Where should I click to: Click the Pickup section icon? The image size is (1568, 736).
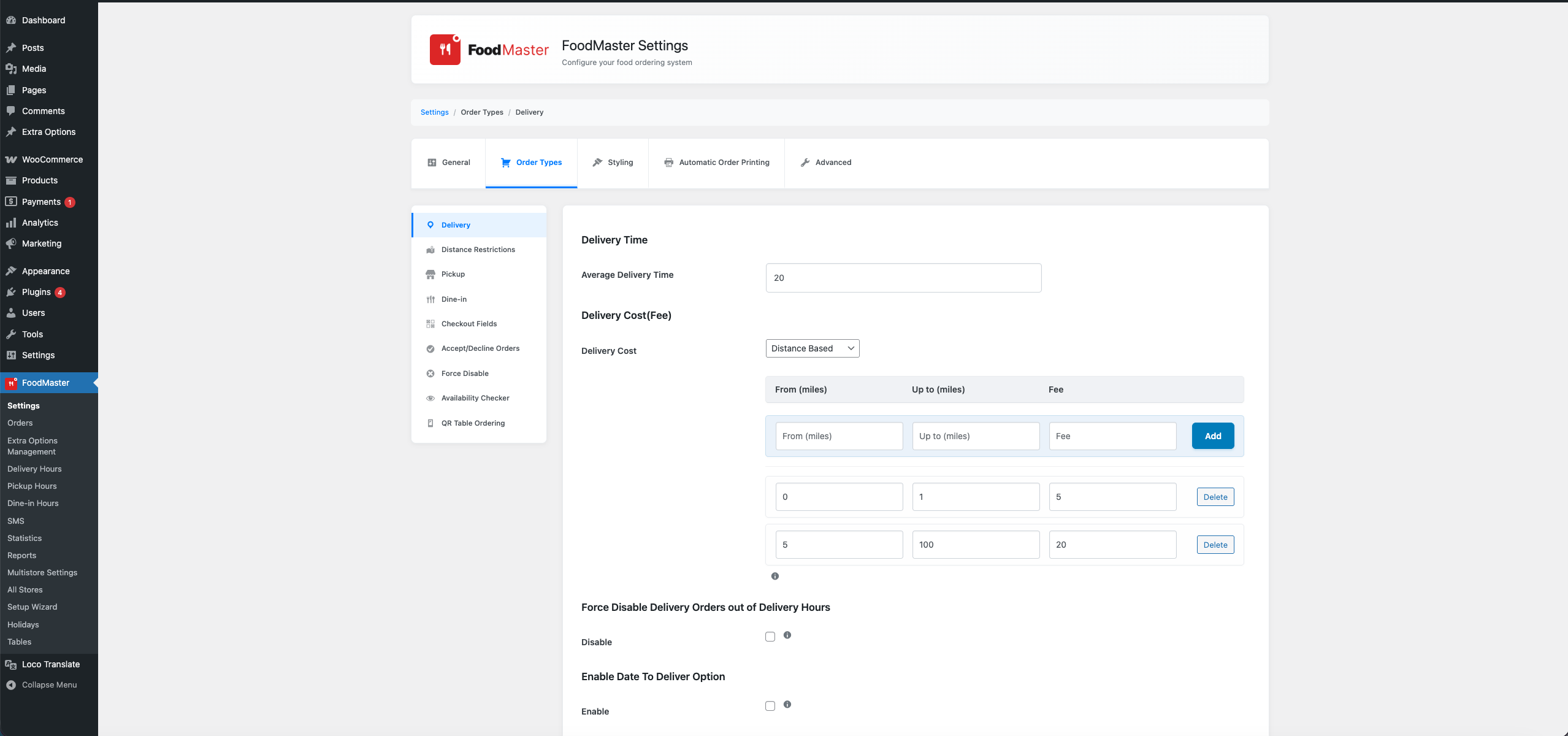(431, 274)
